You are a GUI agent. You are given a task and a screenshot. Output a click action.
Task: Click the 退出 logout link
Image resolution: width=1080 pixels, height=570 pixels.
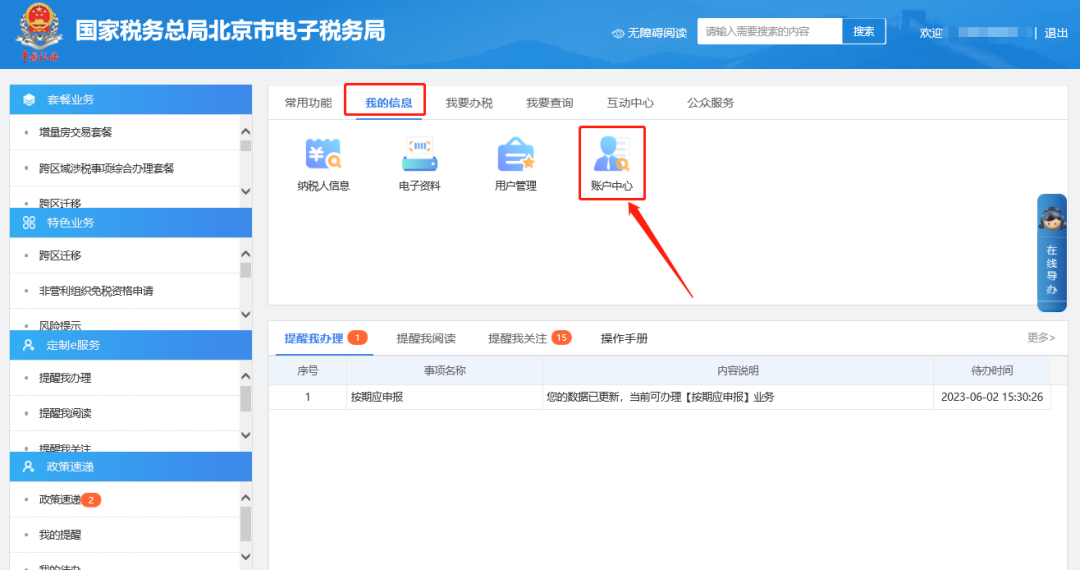point(1056,33)
